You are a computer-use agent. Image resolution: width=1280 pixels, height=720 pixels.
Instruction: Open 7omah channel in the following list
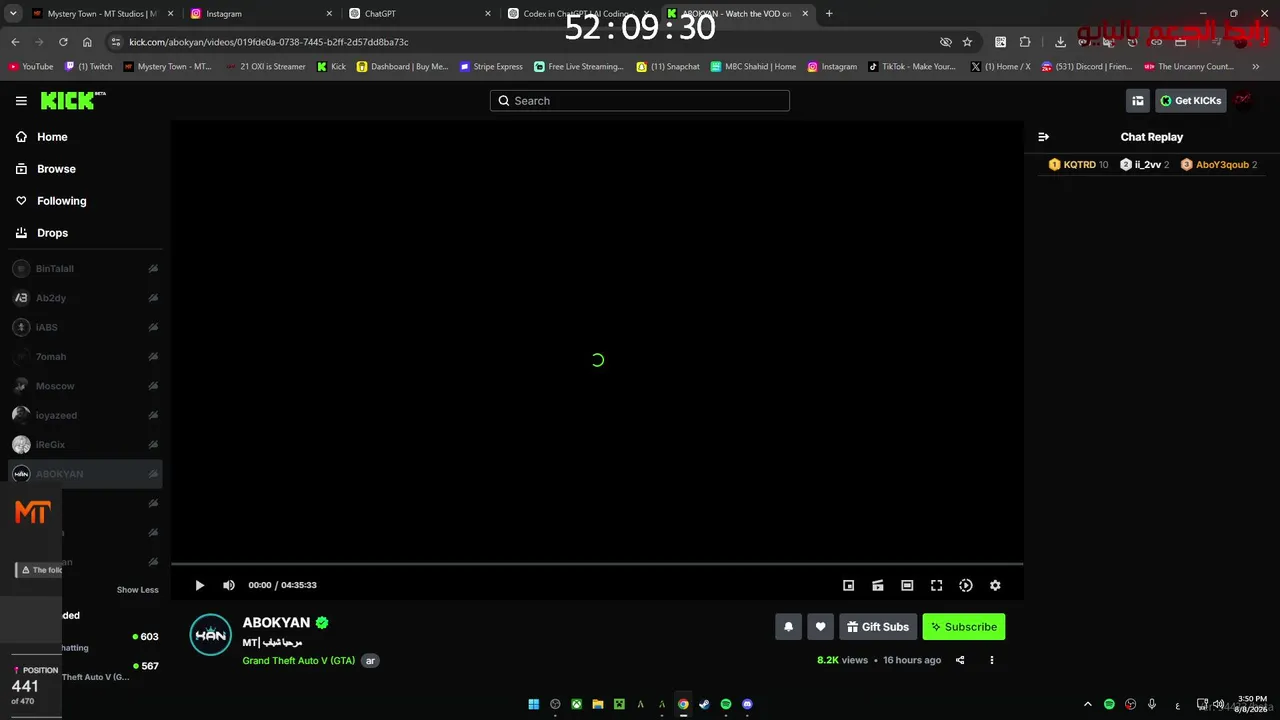point(85,357)
